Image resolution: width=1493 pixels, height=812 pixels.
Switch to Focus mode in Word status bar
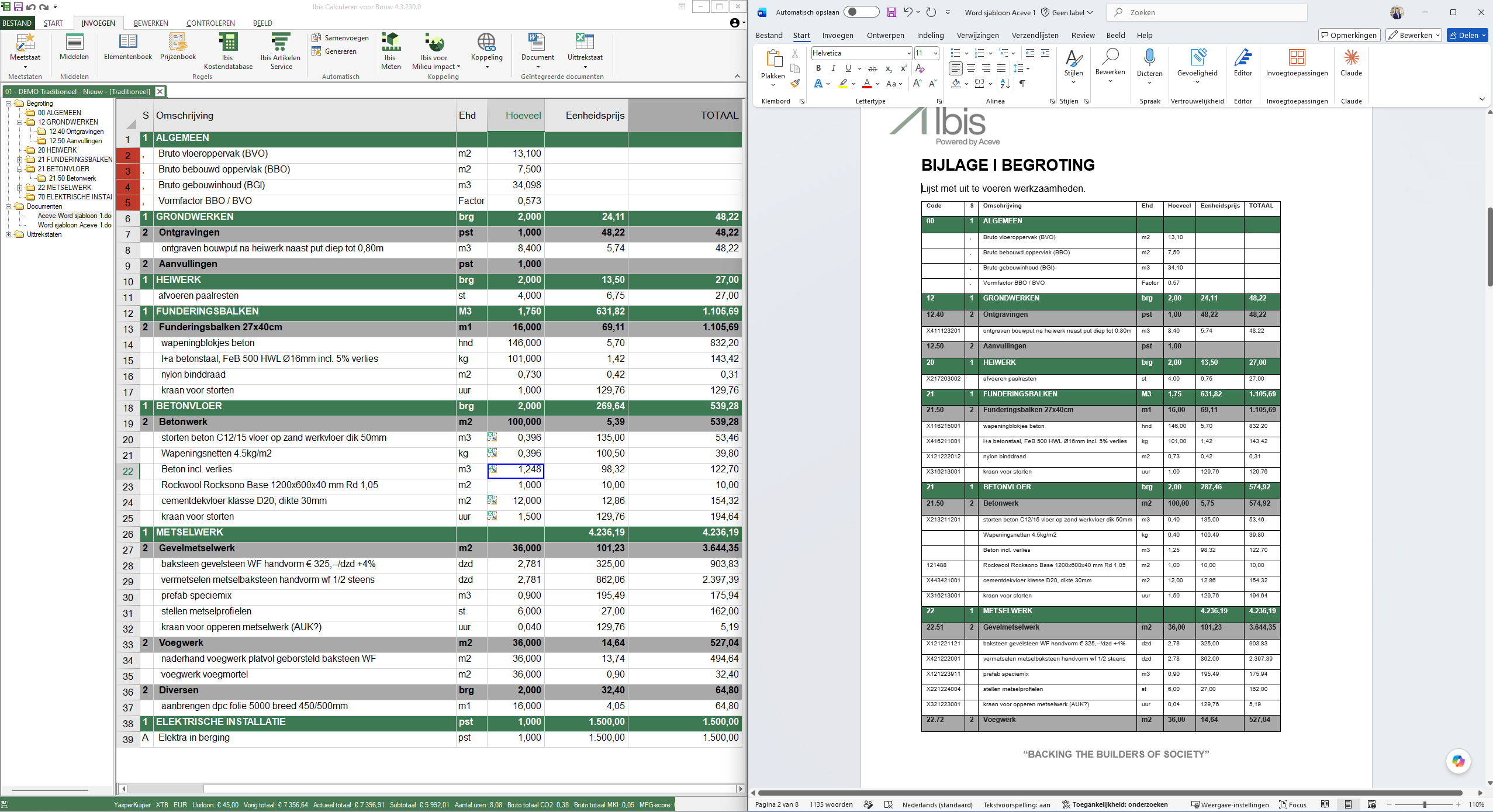pyautogui.click(x=1292, y=805)
